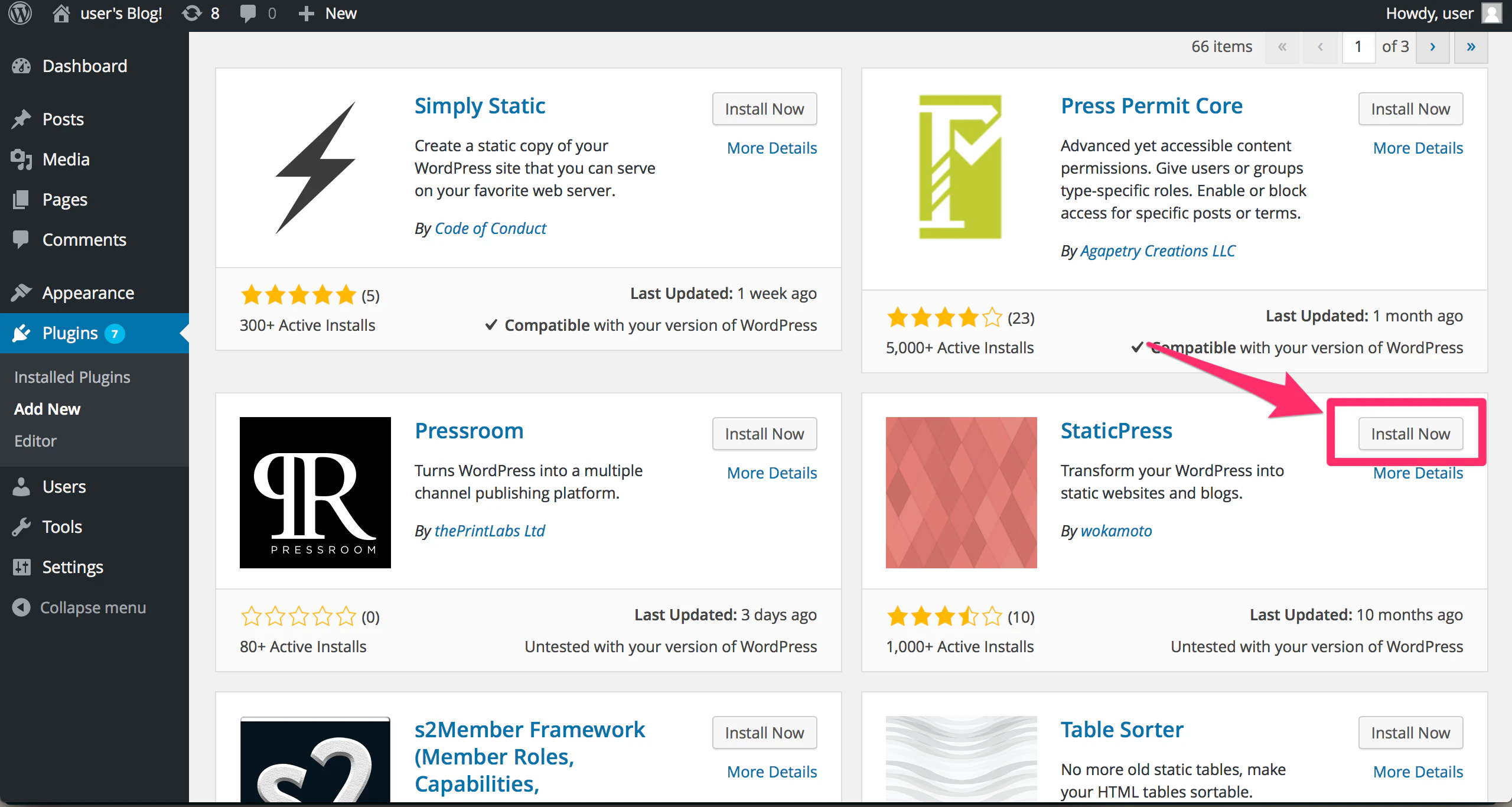Click the Dashboard gauge icon
Viewport: 1512px width, 807px height.
(21, 66)
